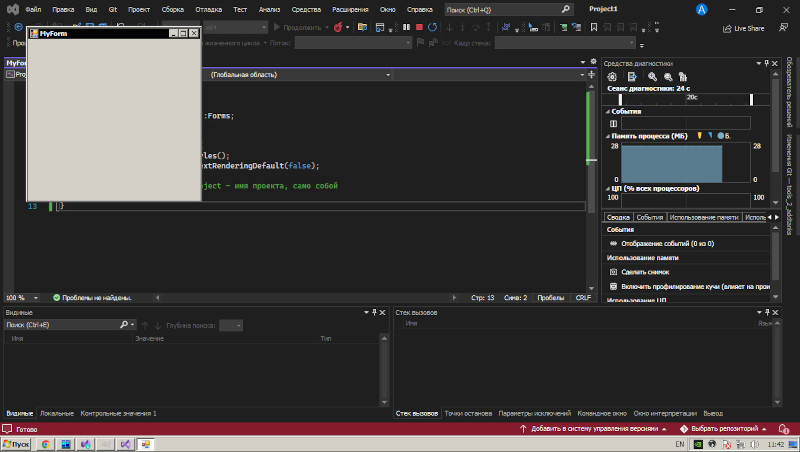Click the Live Share button
This screenshot has width=800, height=452.
coord(743,29)
